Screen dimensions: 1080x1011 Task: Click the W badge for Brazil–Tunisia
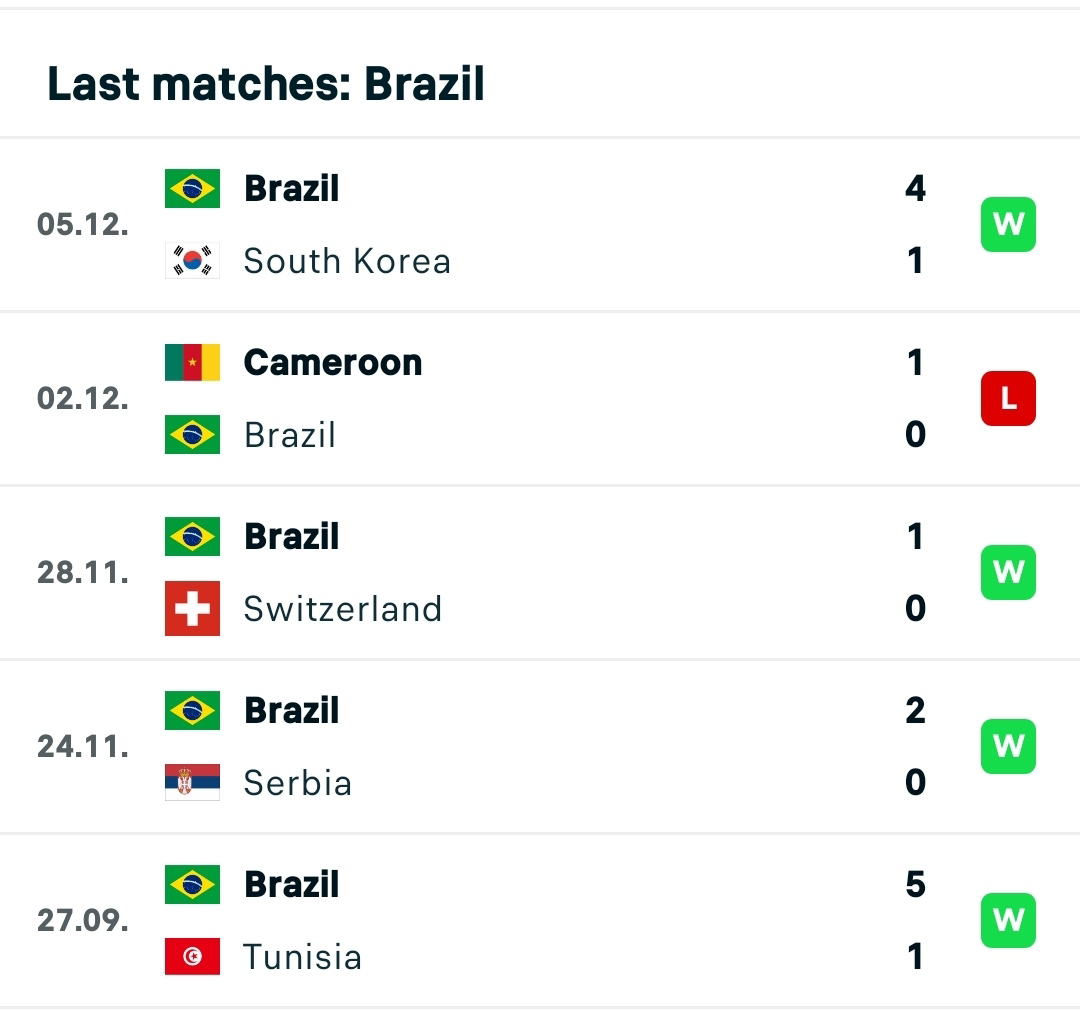point(1008,920)
